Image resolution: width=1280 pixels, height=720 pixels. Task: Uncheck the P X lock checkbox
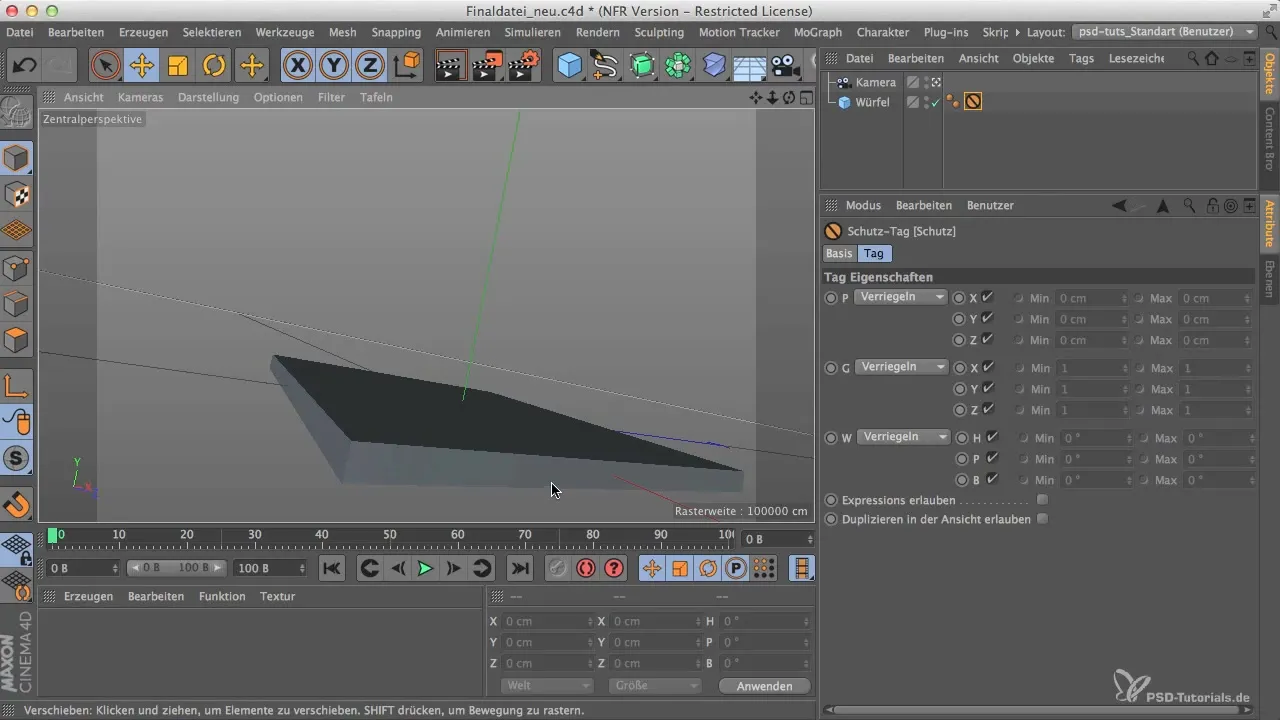(987, 297)
